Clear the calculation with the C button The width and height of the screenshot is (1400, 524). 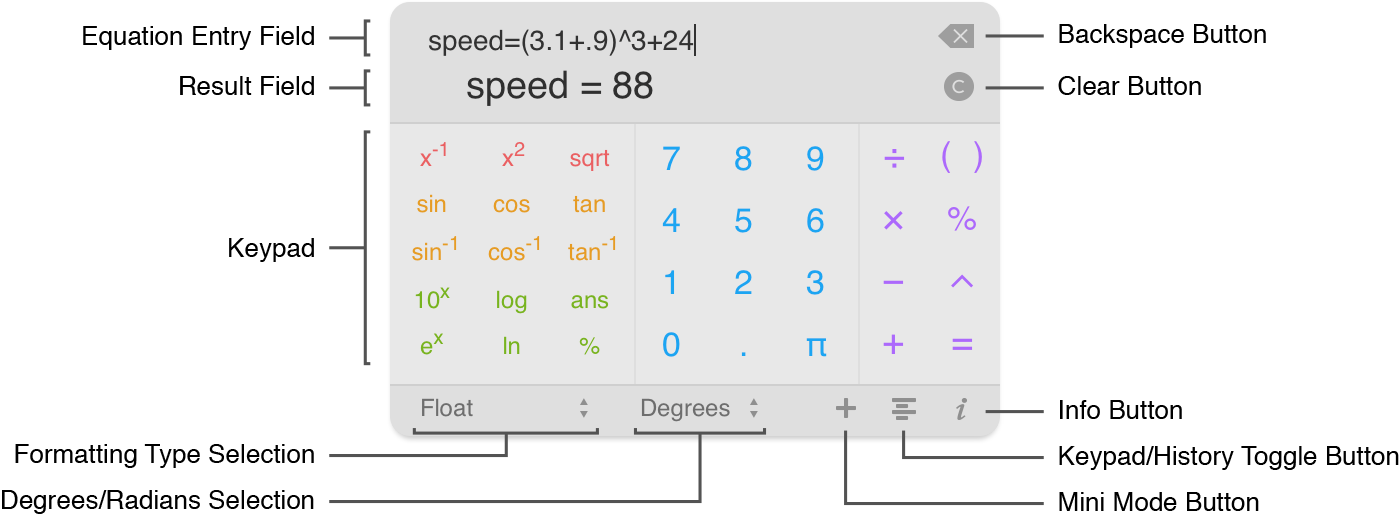click(x=958, y=87)
